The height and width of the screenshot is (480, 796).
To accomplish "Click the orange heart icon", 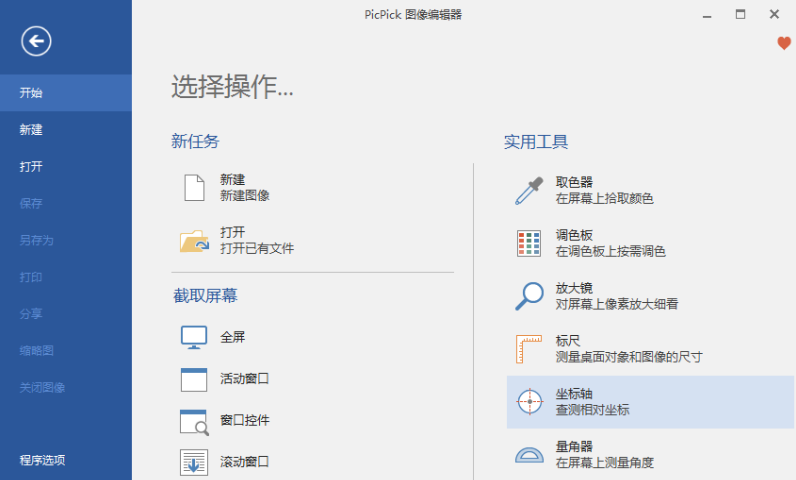I will coord(784,43).
